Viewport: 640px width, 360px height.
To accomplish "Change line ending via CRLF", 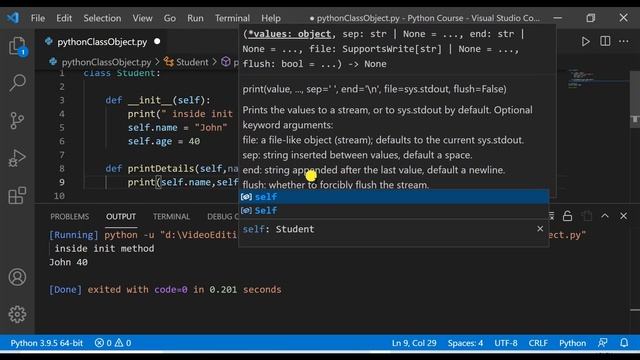I will (538, 343).
